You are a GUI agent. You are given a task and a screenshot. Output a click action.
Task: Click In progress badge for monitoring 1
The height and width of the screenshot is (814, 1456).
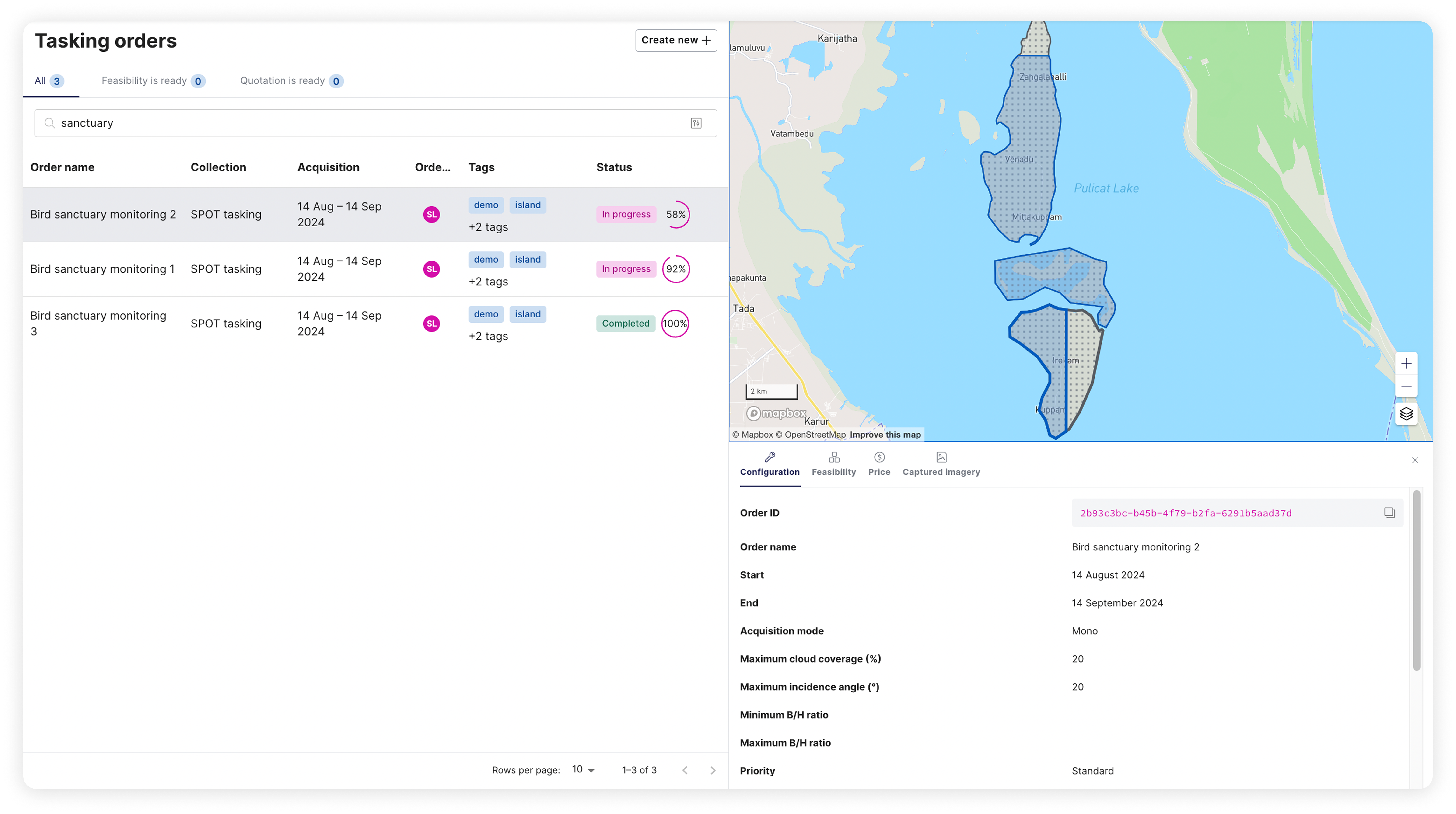[626, 269]
